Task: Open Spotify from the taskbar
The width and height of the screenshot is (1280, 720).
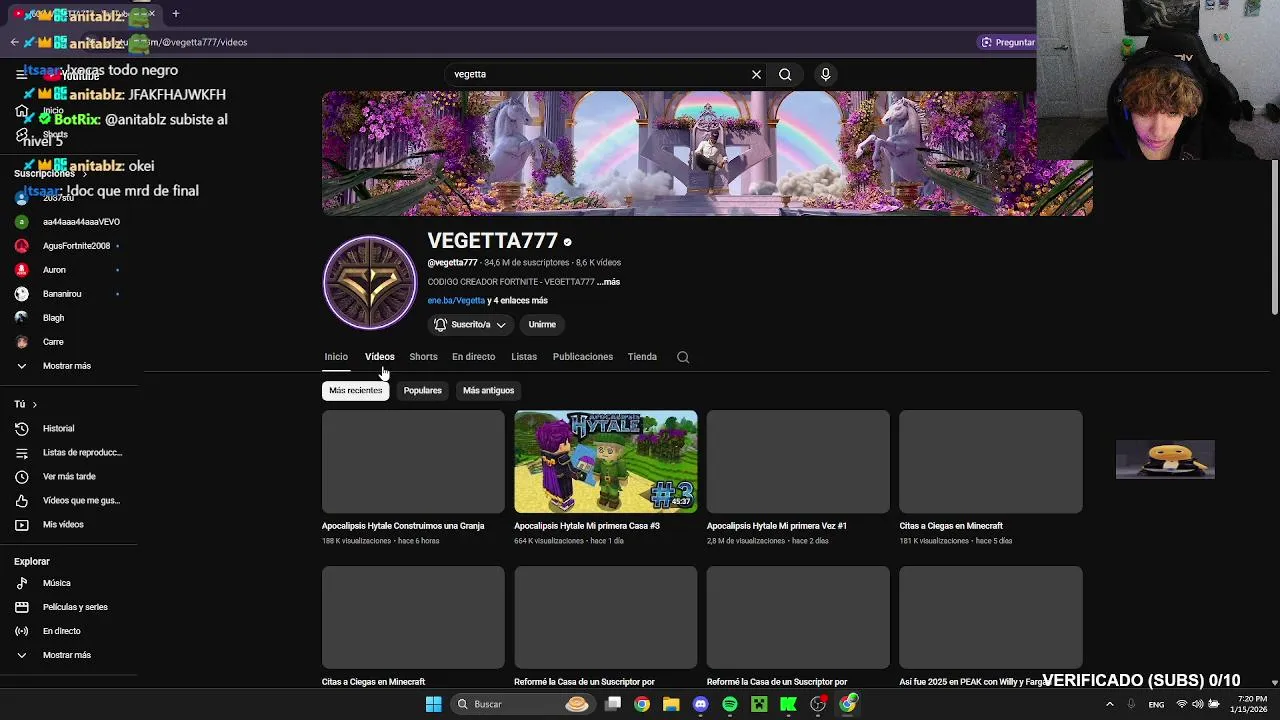Action: point(730,704)
